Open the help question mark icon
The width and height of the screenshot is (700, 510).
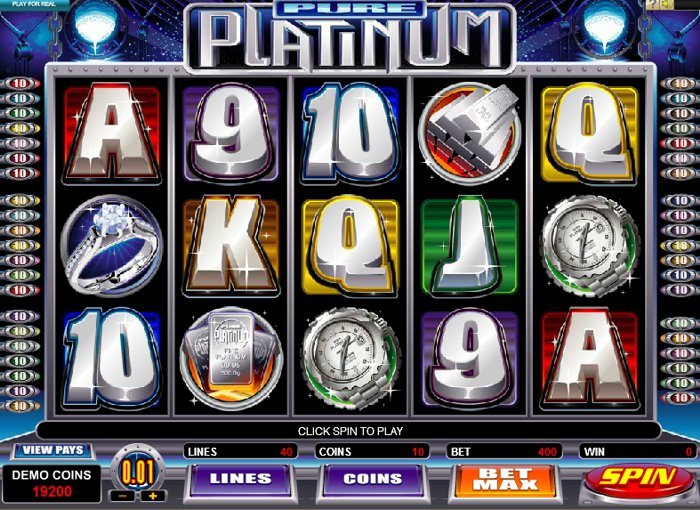(x=654, y=4)
